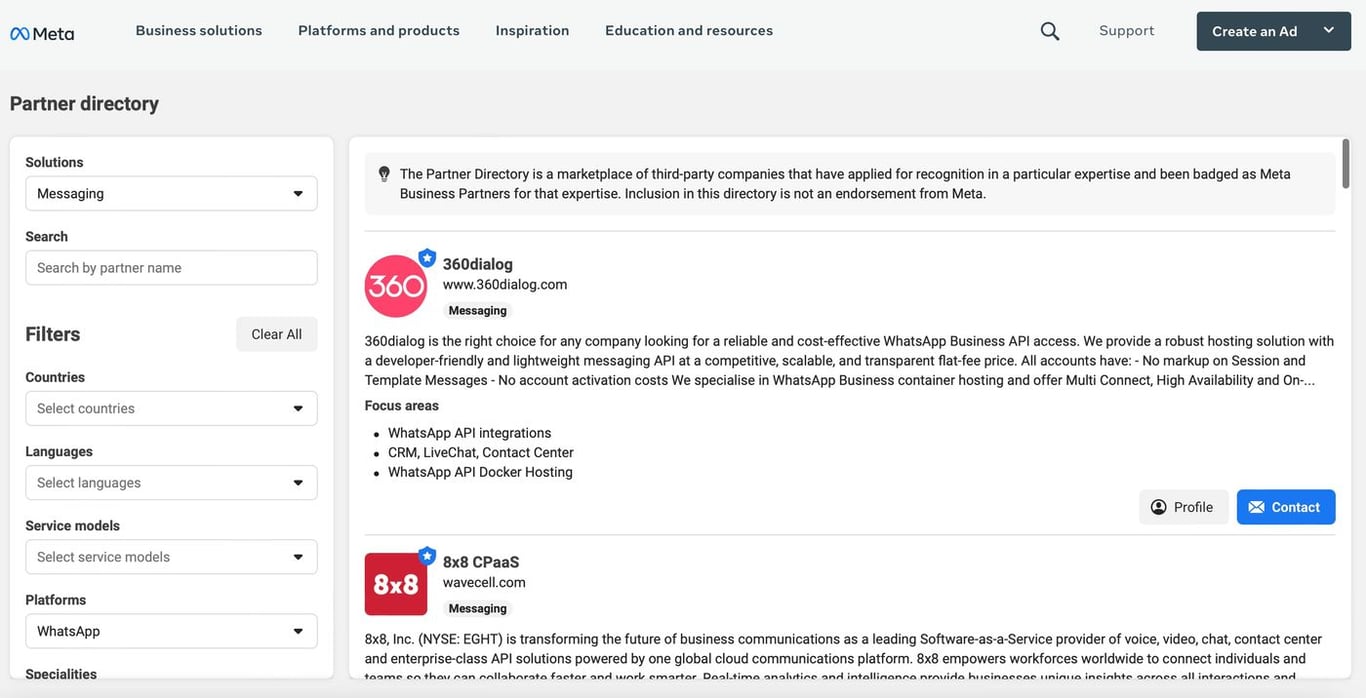The image size is (1366, 698).
Task: Click the Clear All filters button
Action: pos(277,334)
